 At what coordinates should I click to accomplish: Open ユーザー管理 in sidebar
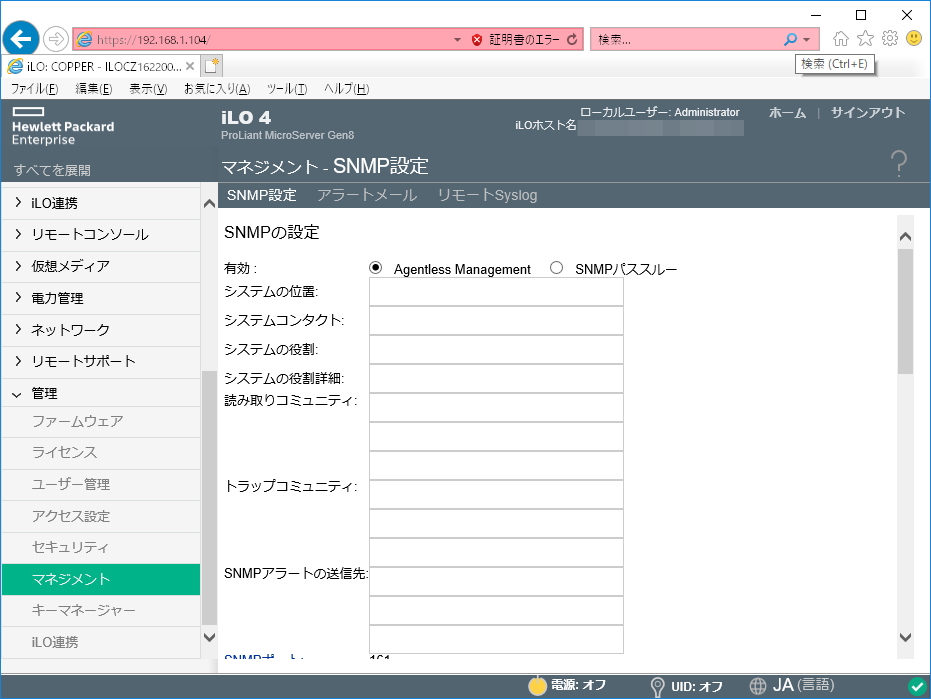101,485
